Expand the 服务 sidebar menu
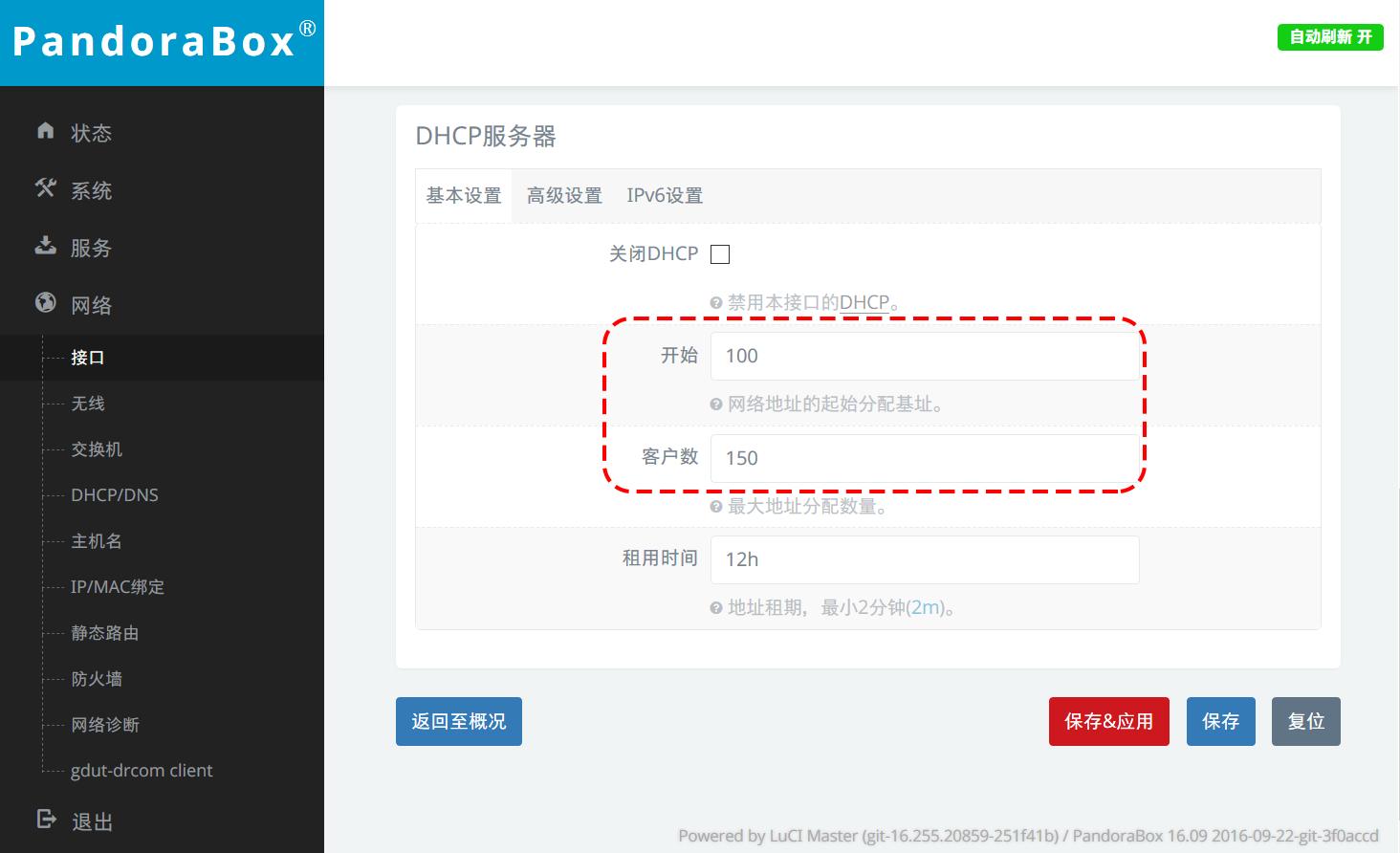1400x853 pixels. (91, 247)
